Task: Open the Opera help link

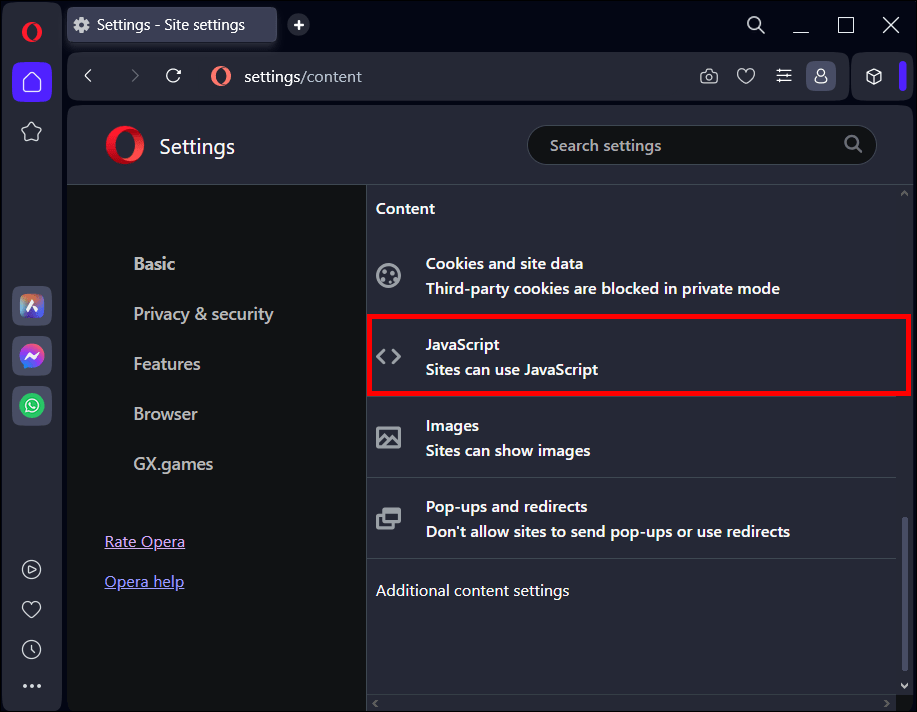Action: pos(144,582)
